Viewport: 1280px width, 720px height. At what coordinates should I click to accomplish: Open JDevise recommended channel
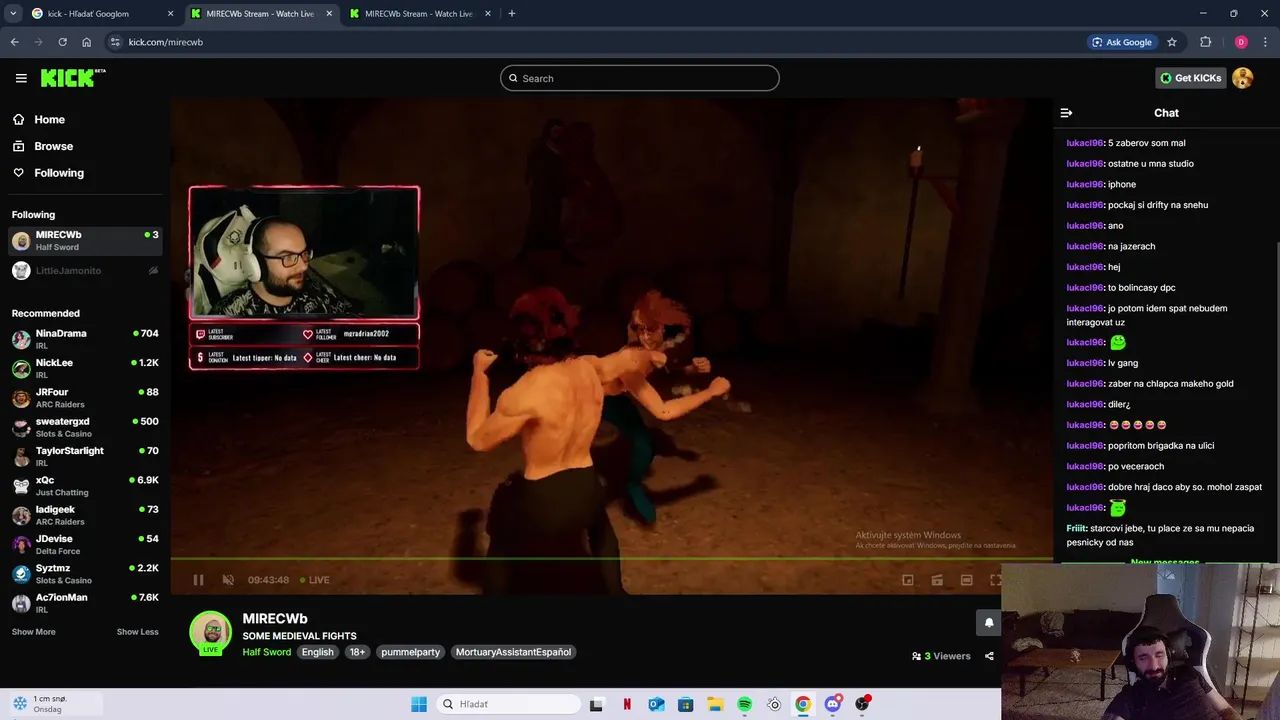85,544
